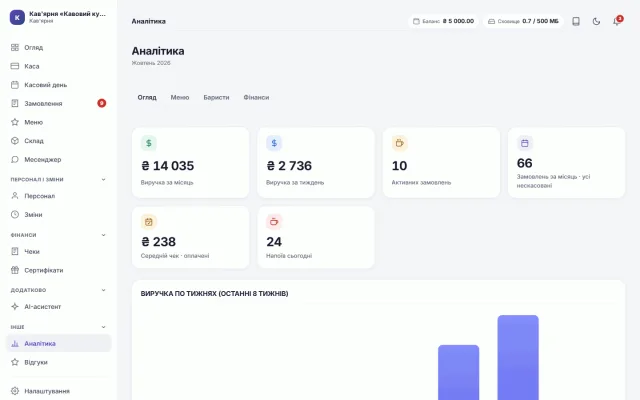The width and height of the screenshot is (640, 400).
Task: Click the AI-асистент sparkle icon
Action: [15, 307]
